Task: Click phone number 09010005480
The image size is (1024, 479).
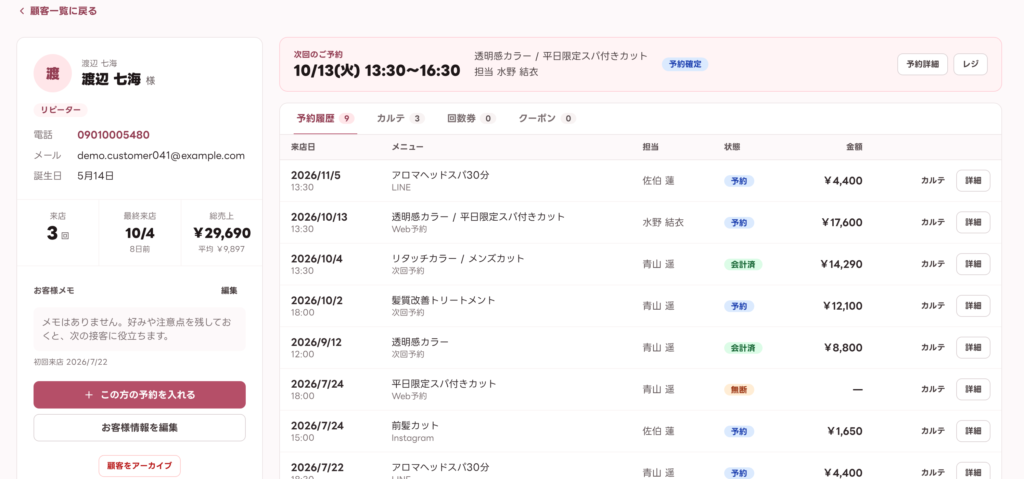Action: tap(114, 135)
